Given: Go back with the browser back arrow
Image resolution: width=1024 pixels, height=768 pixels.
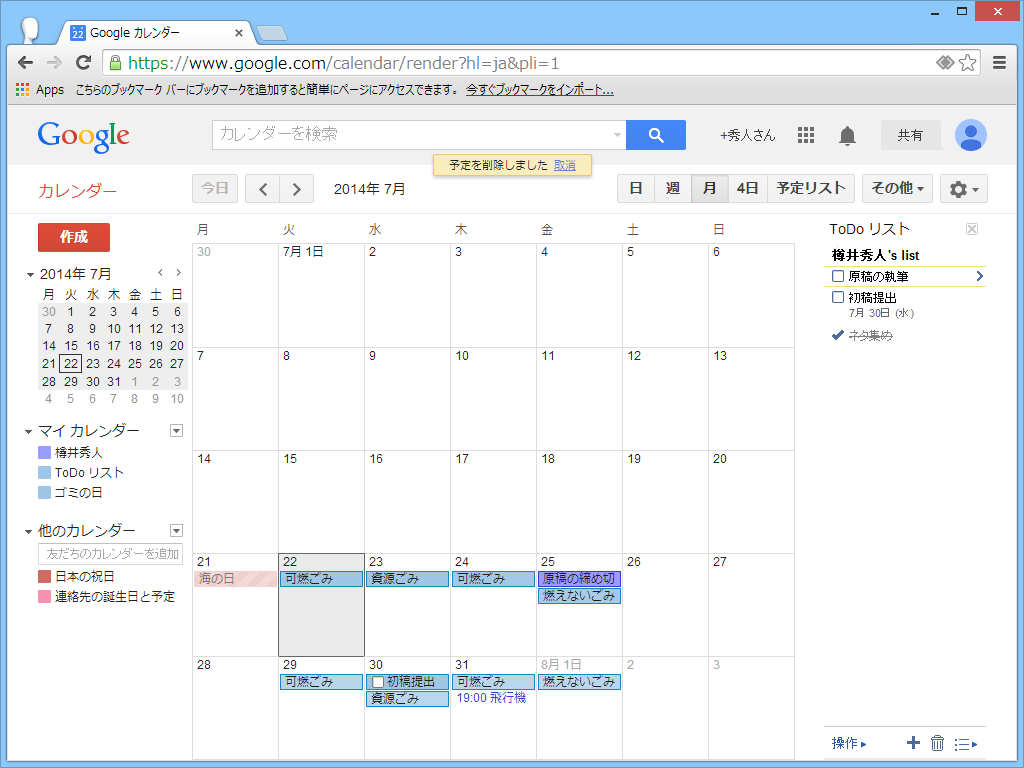Looking at the screenshot, I should coord(25,63).
